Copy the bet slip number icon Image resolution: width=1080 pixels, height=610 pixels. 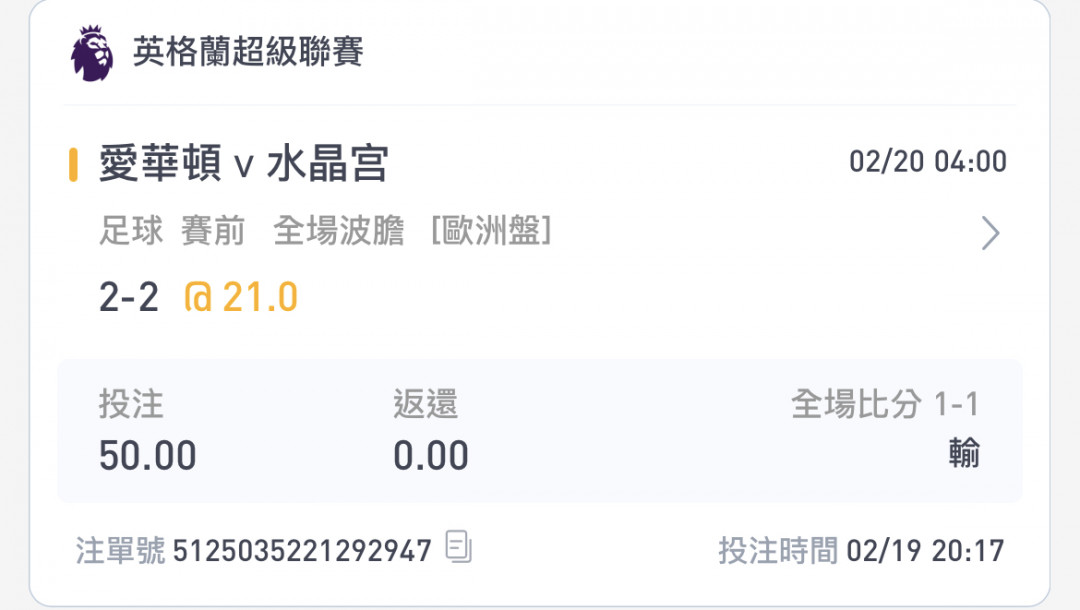coord(459,547)
